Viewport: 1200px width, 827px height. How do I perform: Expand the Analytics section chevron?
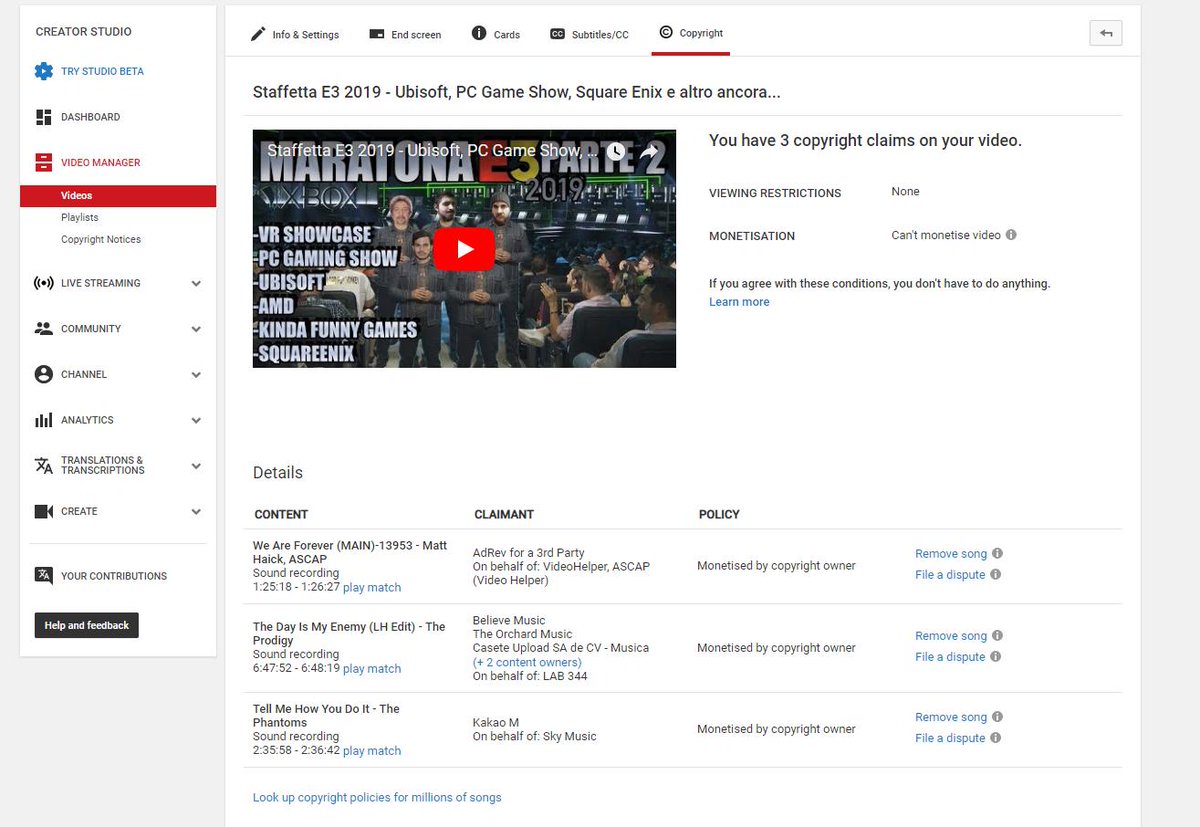(x=196, y=421)
